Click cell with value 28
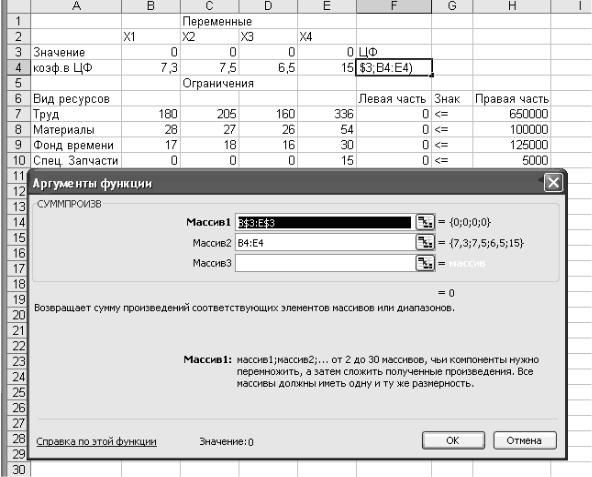 pyautogui.click(x=151, y=129)
